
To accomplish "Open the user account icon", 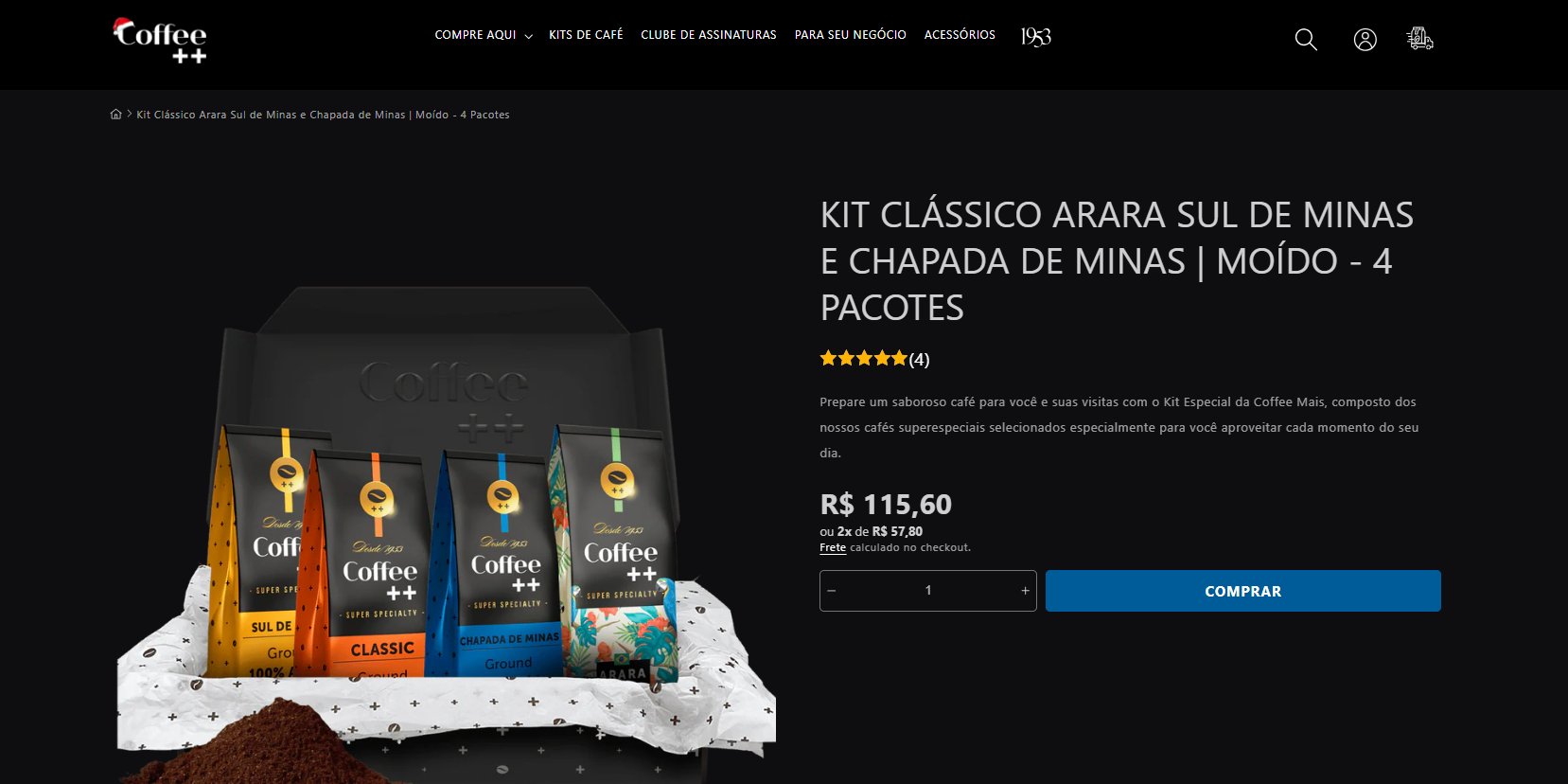I will 1365,40.
